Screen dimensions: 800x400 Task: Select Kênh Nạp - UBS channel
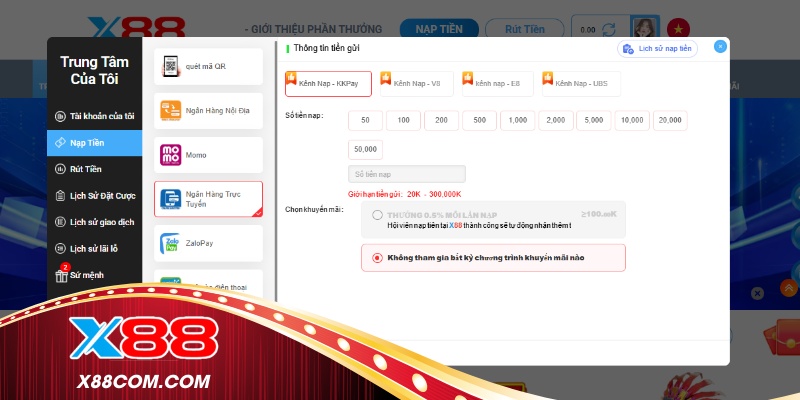pos(582,84)
